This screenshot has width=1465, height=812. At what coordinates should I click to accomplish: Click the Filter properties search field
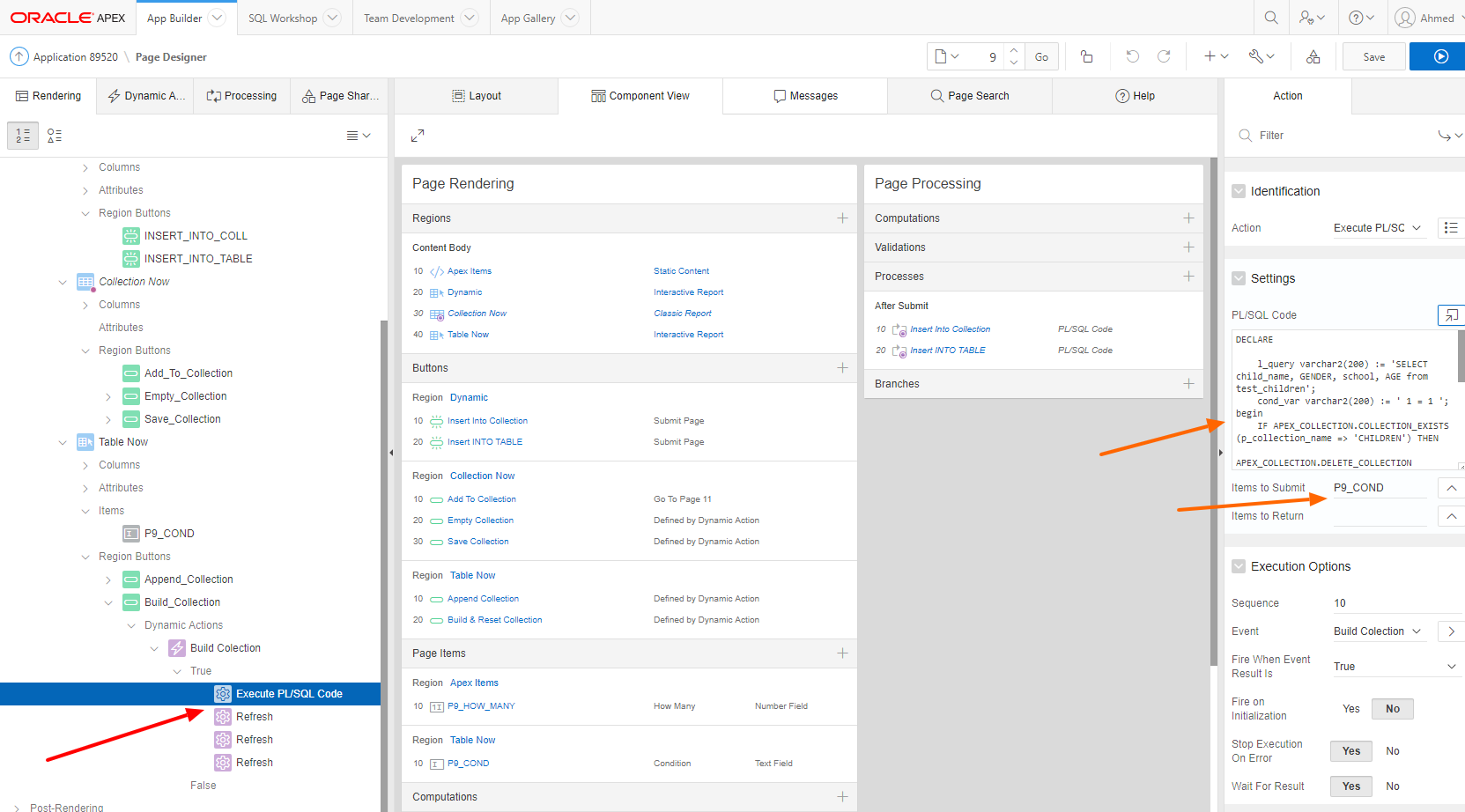coord(1339,136)
